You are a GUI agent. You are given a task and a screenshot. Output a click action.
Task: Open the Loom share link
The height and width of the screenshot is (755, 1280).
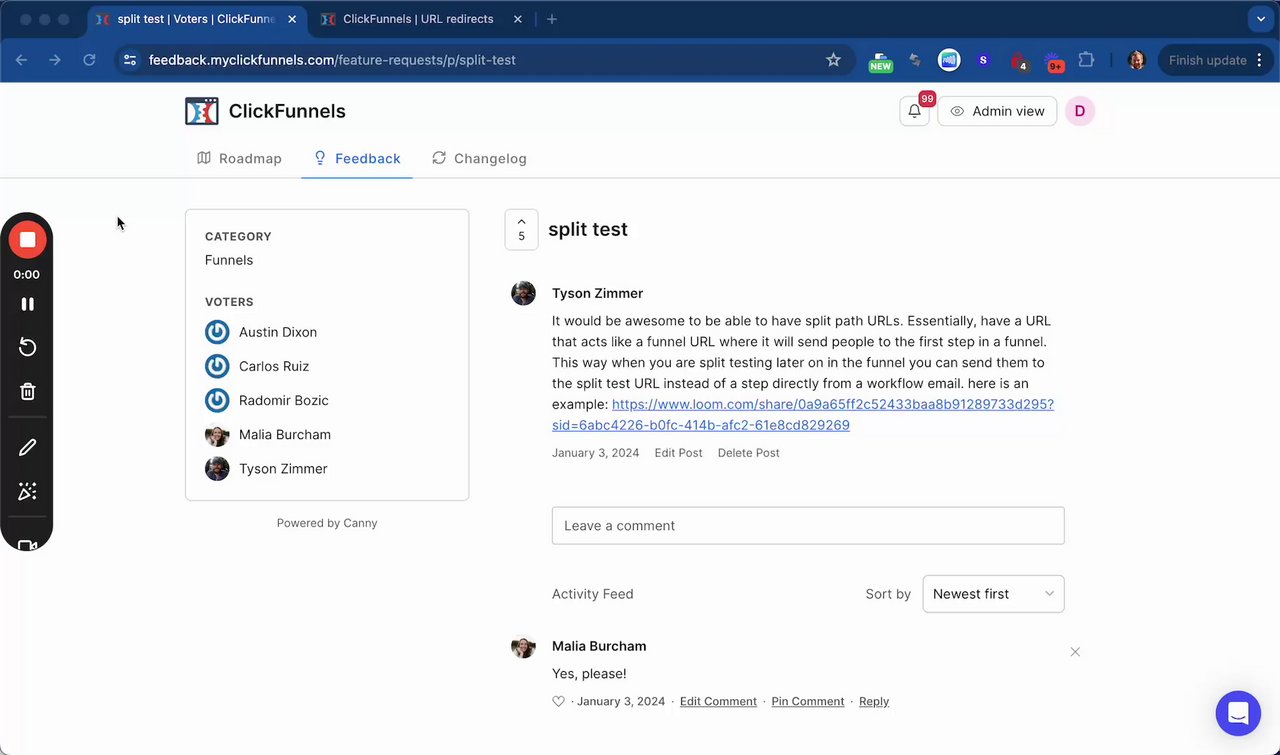803,415
